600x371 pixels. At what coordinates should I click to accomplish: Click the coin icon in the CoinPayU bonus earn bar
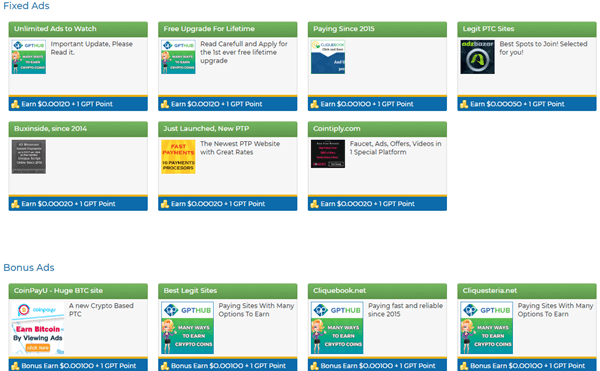(15, 366)
